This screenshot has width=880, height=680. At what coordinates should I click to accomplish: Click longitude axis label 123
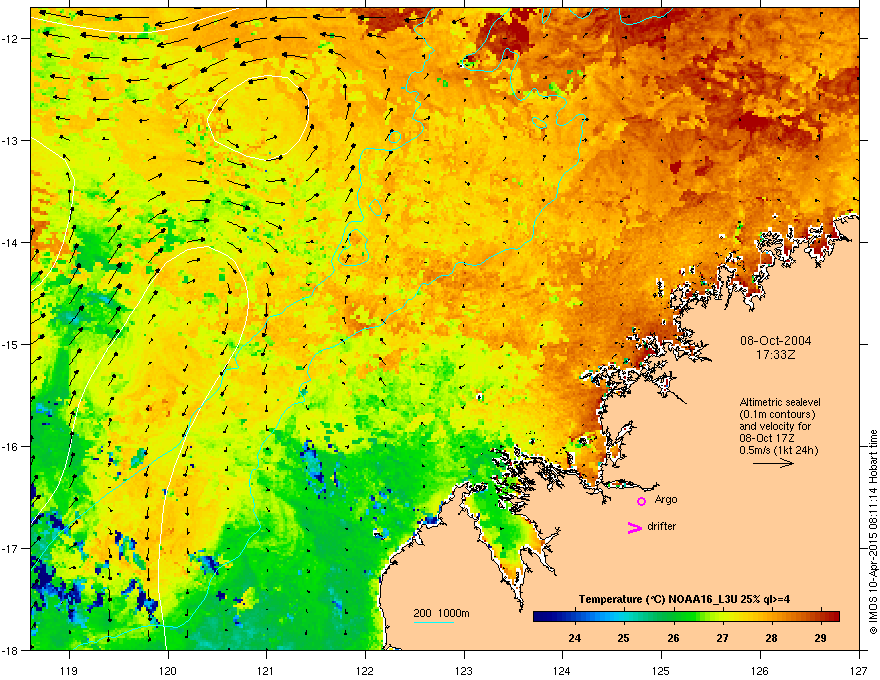464,670
